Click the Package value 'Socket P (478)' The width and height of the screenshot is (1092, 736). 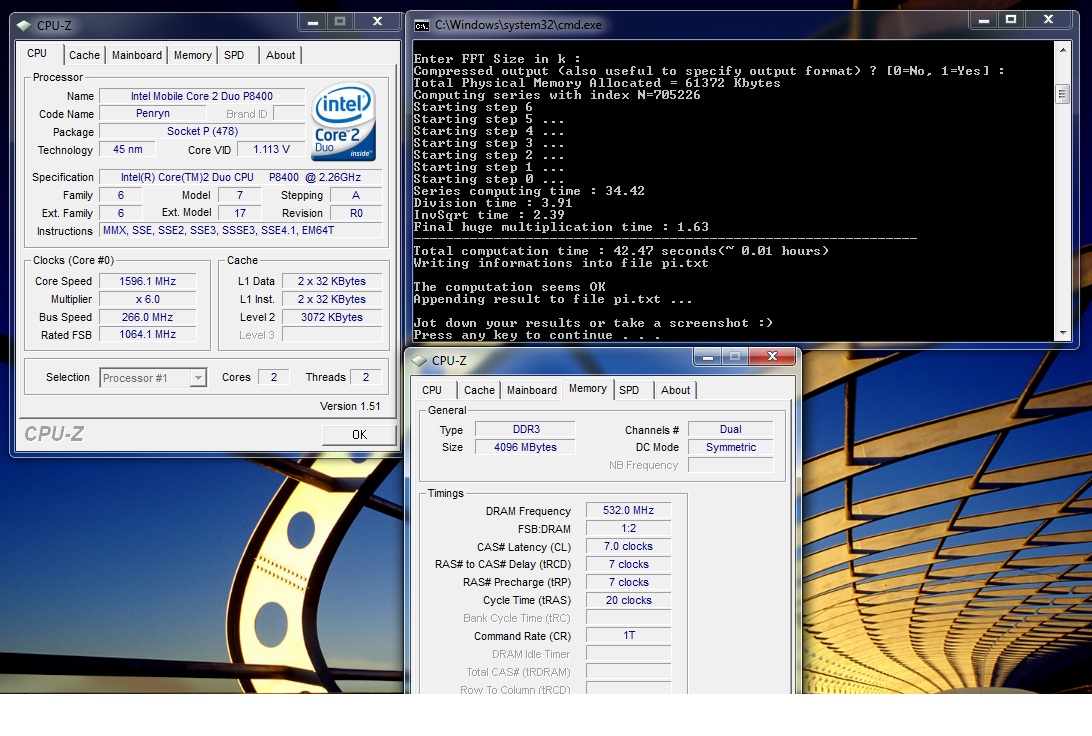pos(202,132)
